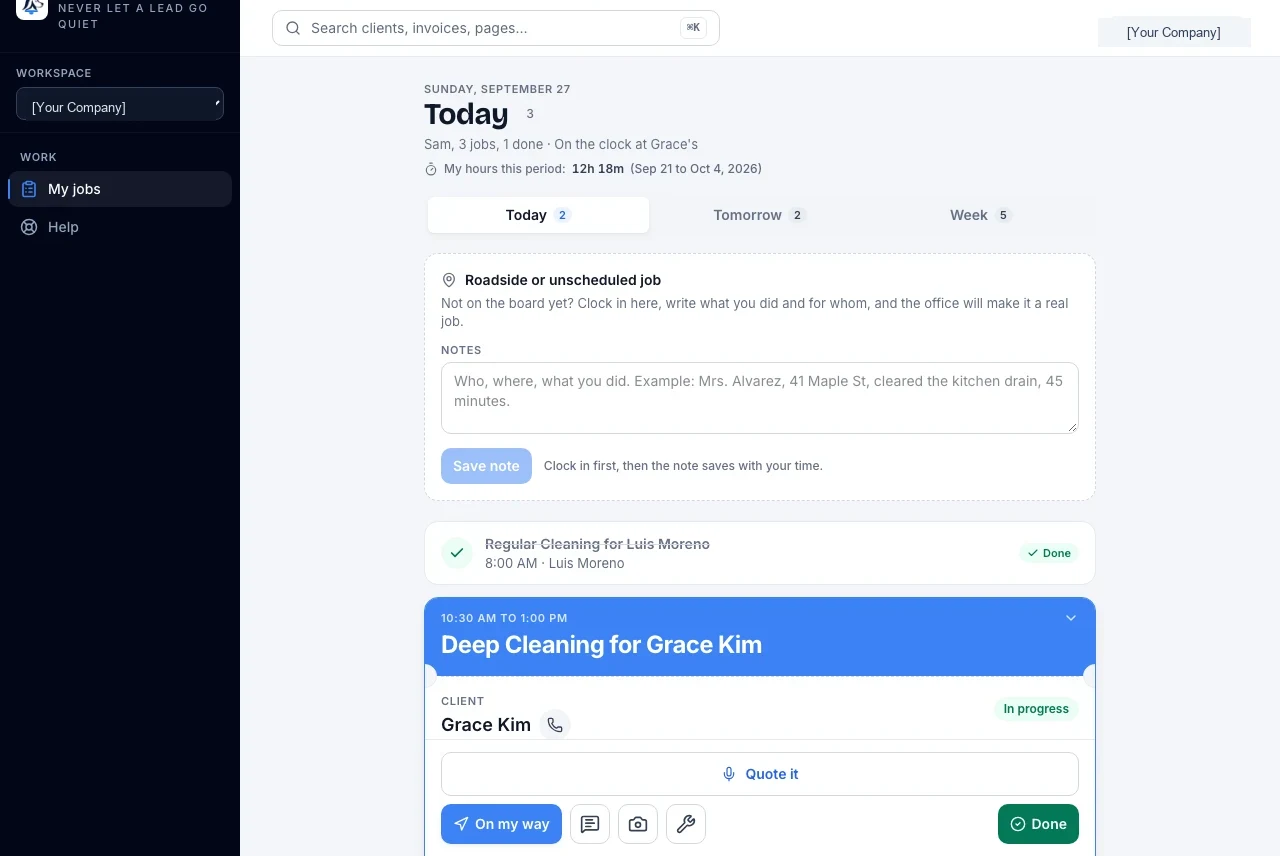Screen dimensions: 1280x856
Task: Click the stopwatch icon next to My hours
Action: tap(431, 169)
